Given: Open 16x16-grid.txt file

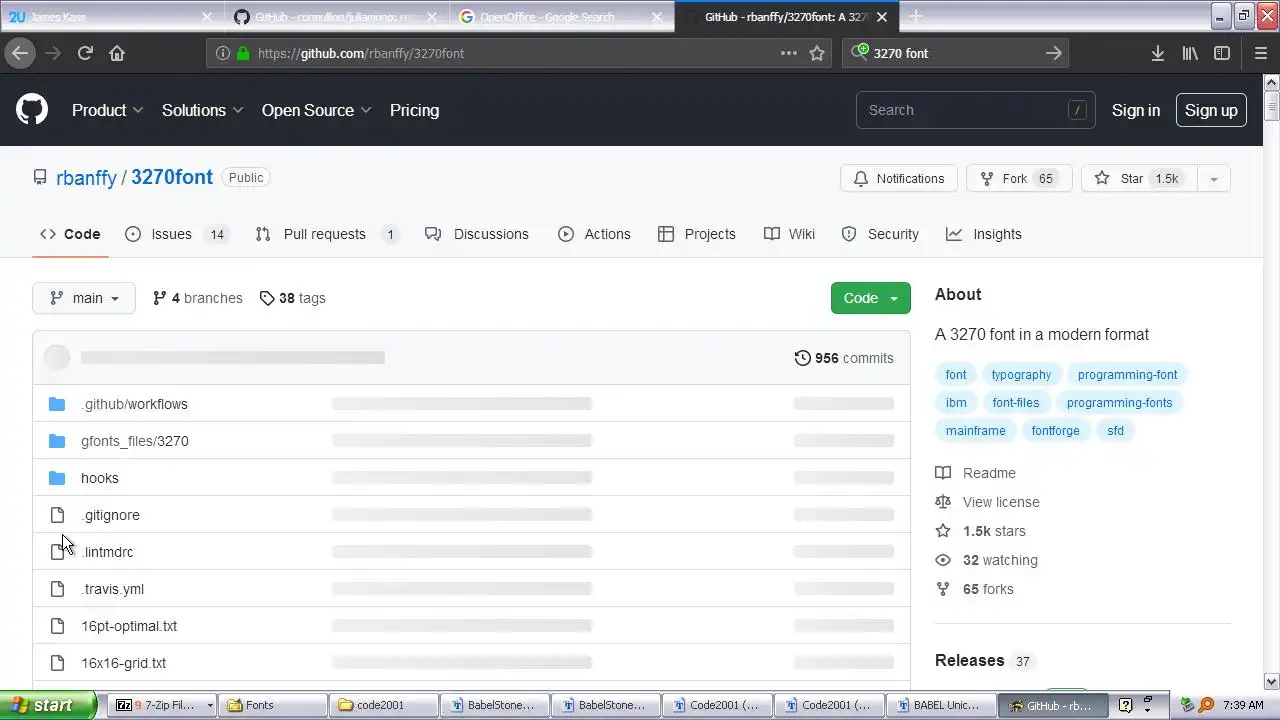Looking at the screenshot, I should click(x=123, y=663).
